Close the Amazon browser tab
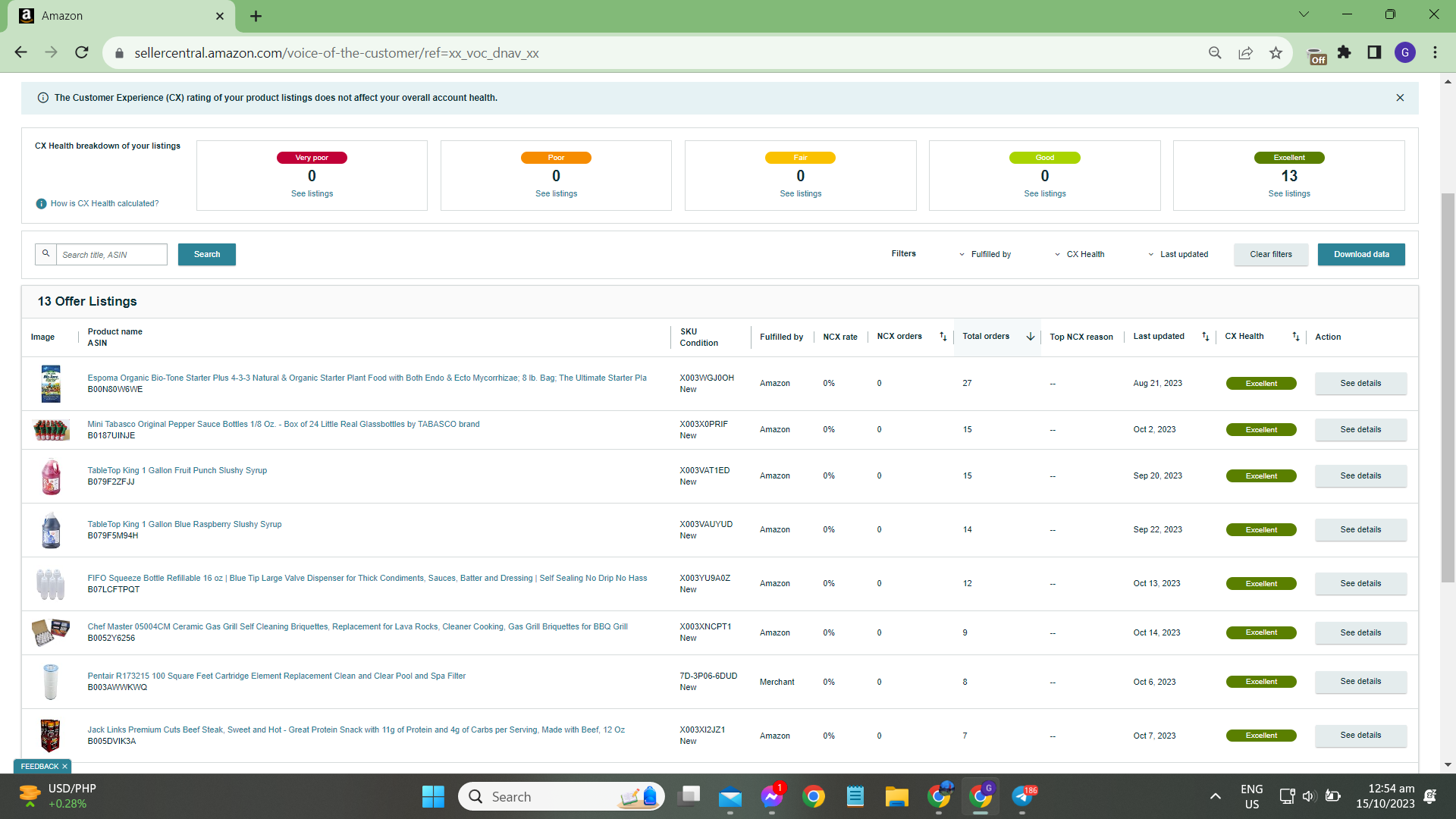This screenshot has width=1456, height=819. [220, 16]
